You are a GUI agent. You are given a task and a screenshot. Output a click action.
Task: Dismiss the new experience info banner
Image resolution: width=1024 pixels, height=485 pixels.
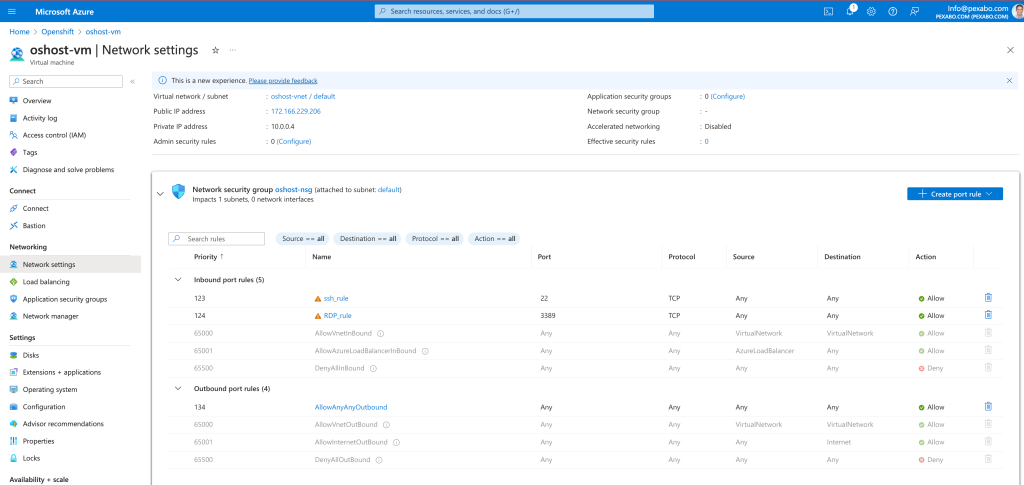point(1009,81)
